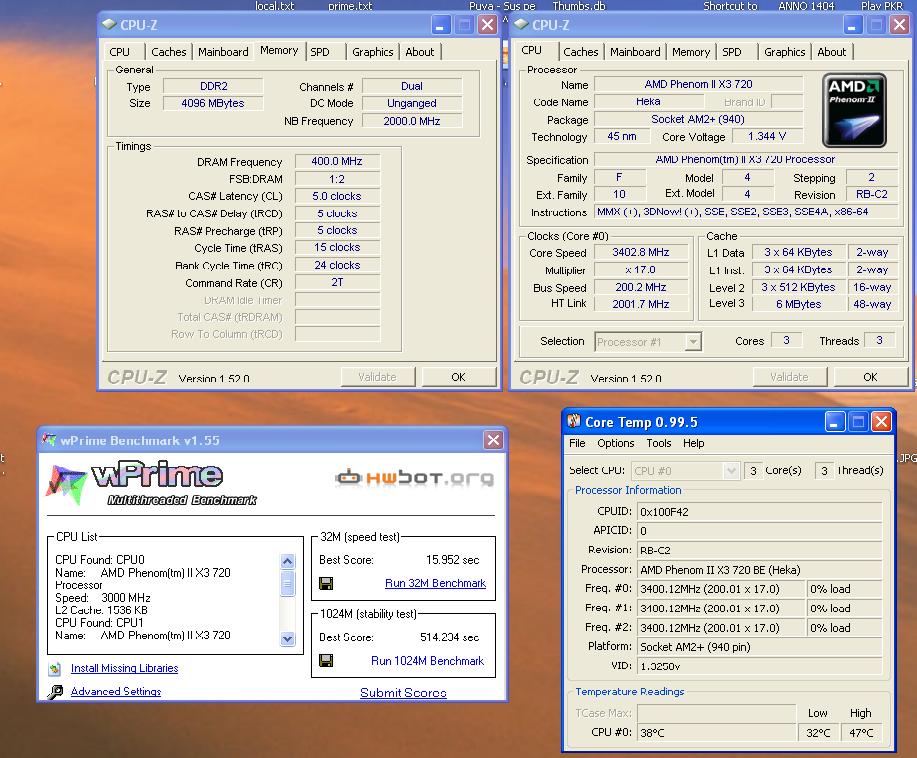The image size is (917, 758).
Task: Click the title icon of the CPU-Z CPU window
Action: [521, 25]
